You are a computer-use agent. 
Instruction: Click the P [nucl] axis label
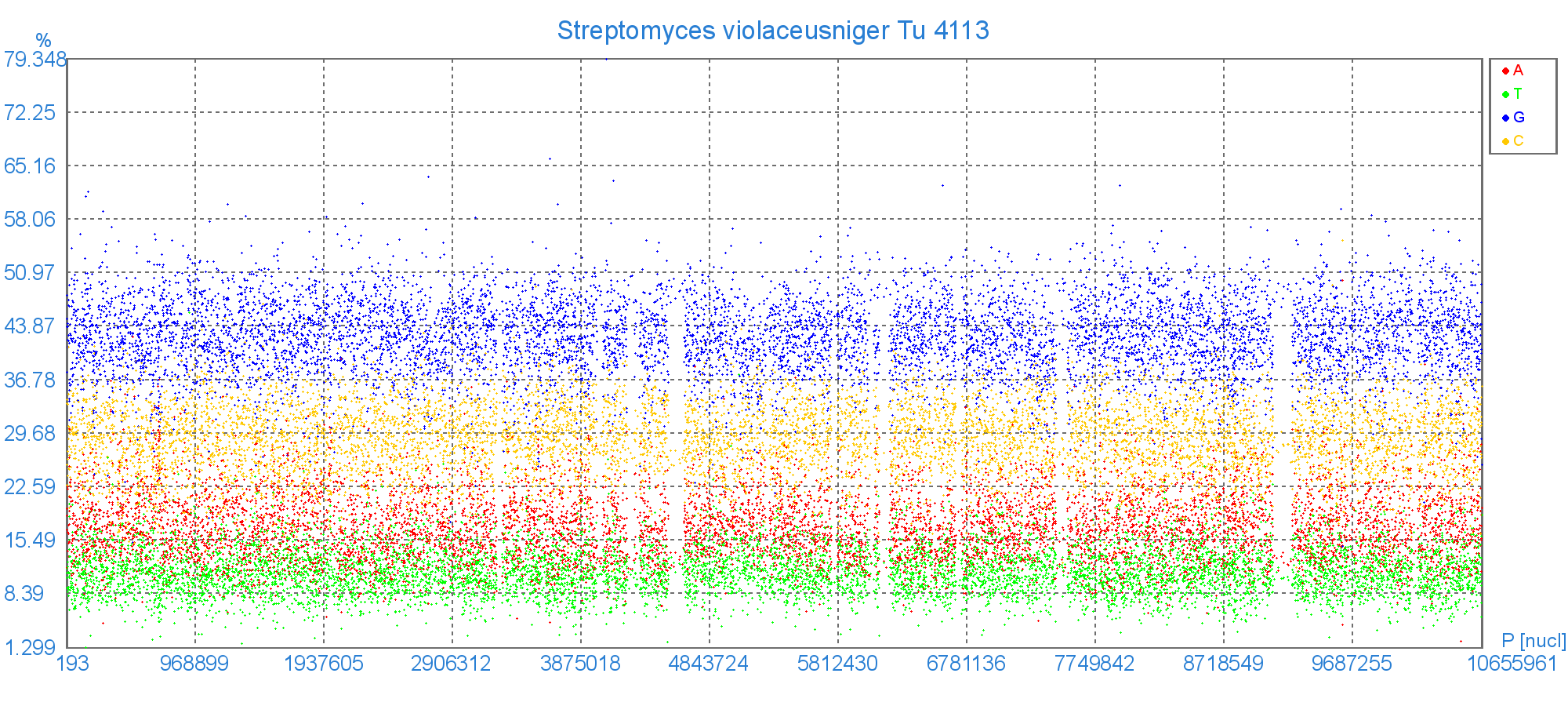pos(1534,641)
